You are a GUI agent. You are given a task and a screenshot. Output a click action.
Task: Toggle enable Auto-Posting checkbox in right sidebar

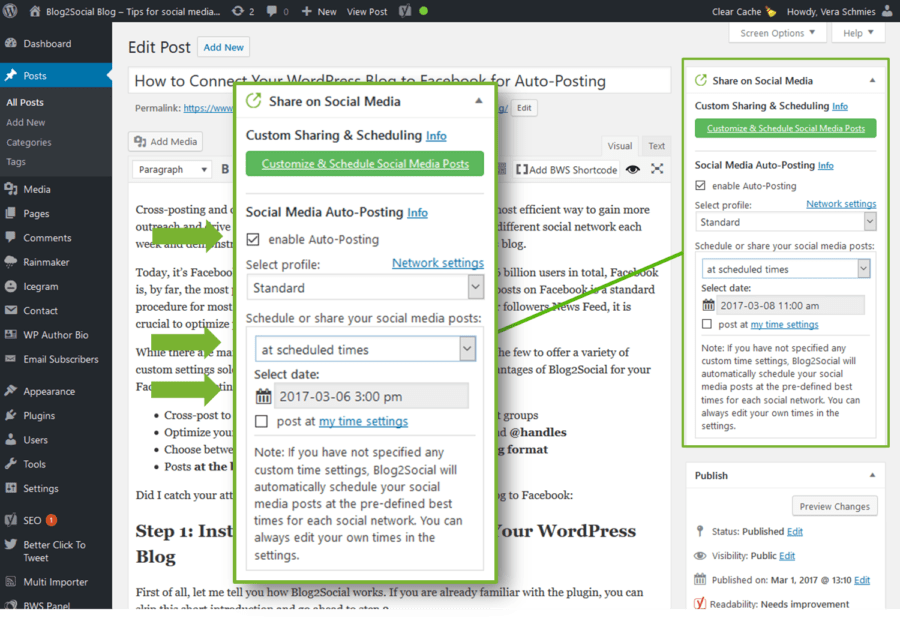point(700,185)
